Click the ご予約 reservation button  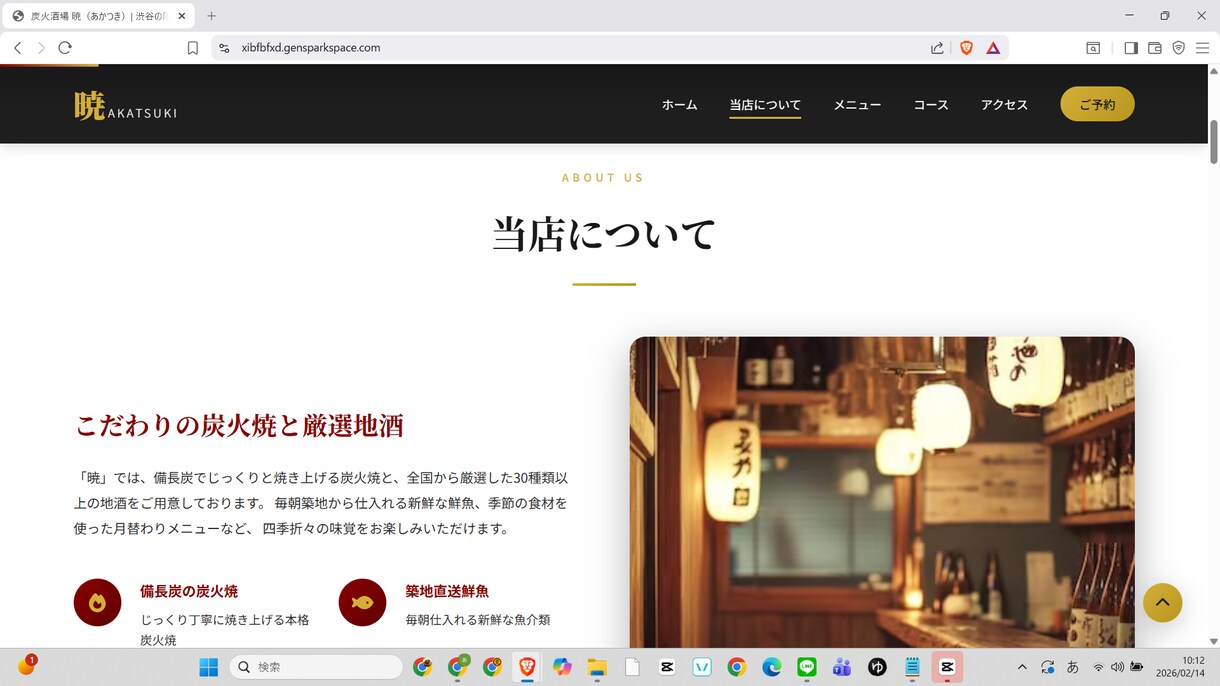(x=1097, y=104)
